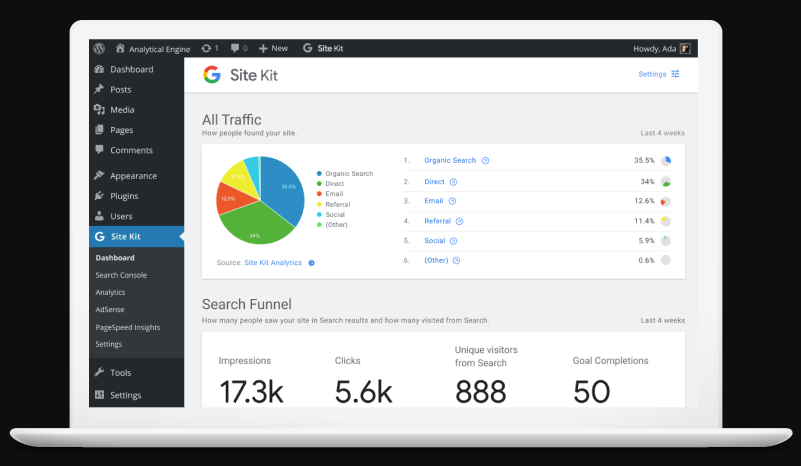Click the person icon beside Users
This screenshot has width=801, height=466.
pos(99,216)
